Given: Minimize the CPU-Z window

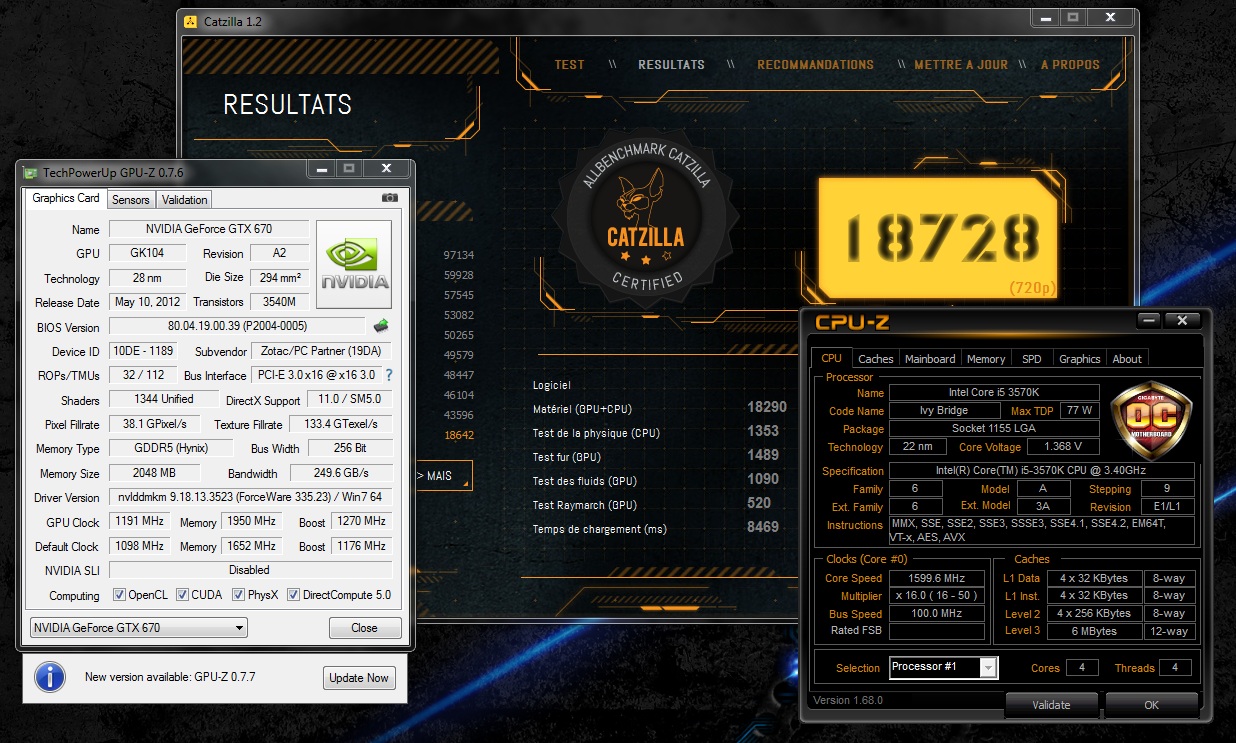Looking at the screenshot, I should click(1150, 321).
